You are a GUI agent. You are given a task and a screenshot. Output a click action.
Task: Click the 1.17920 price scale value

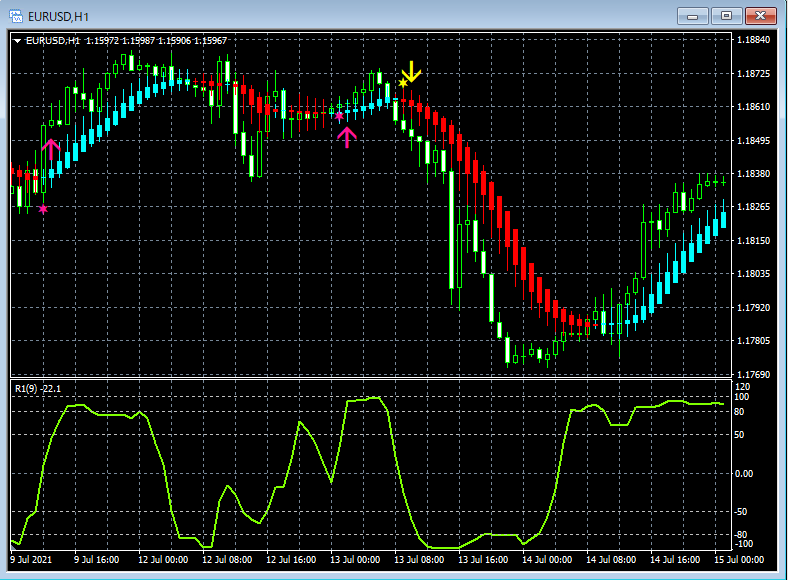pos(753,307)
